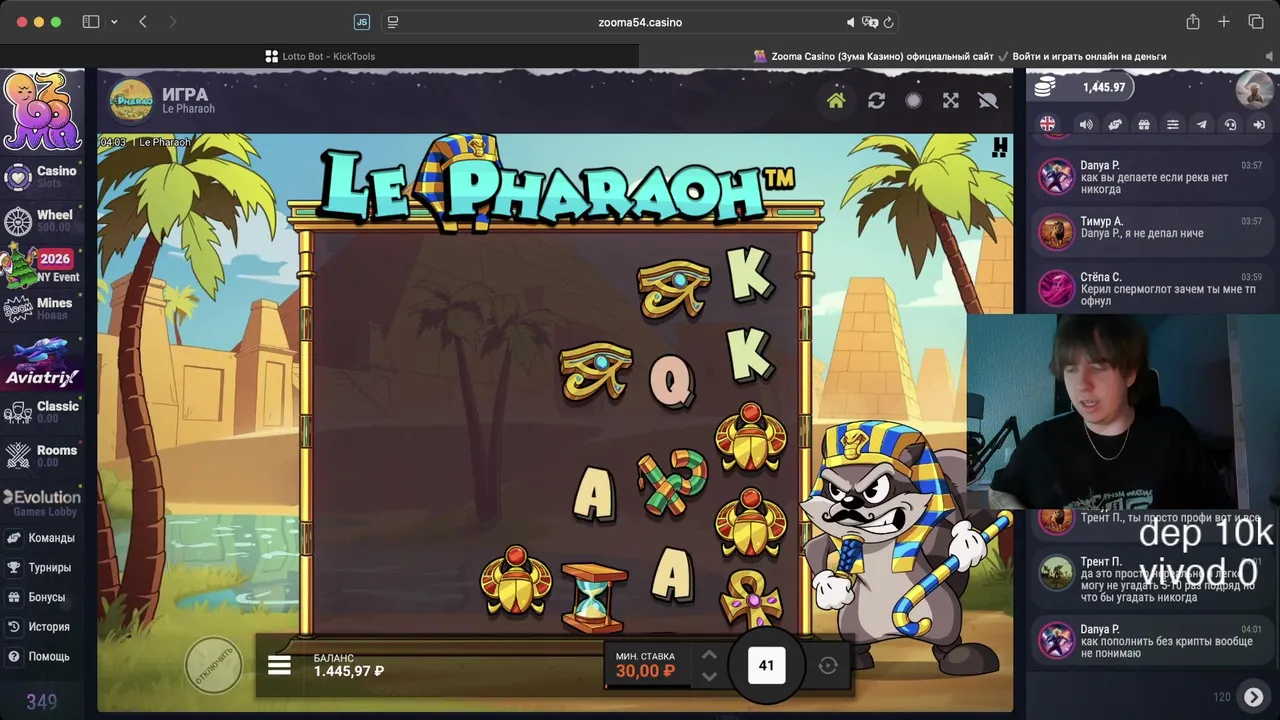Open the page reader icon in address bar
The height and width of the screenshot is (720, 1280).
tap(393, 22)
